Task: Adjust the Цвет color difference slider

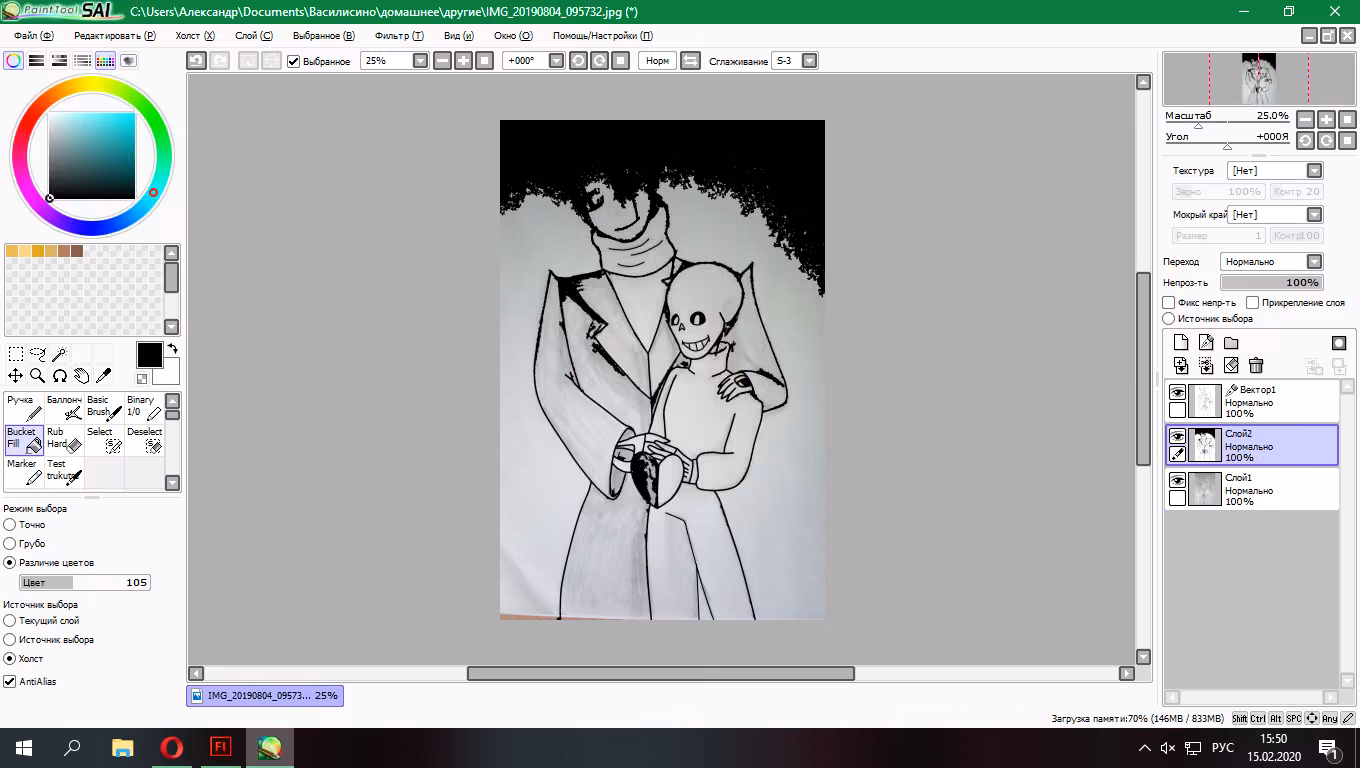Action: tap(85, 582)
